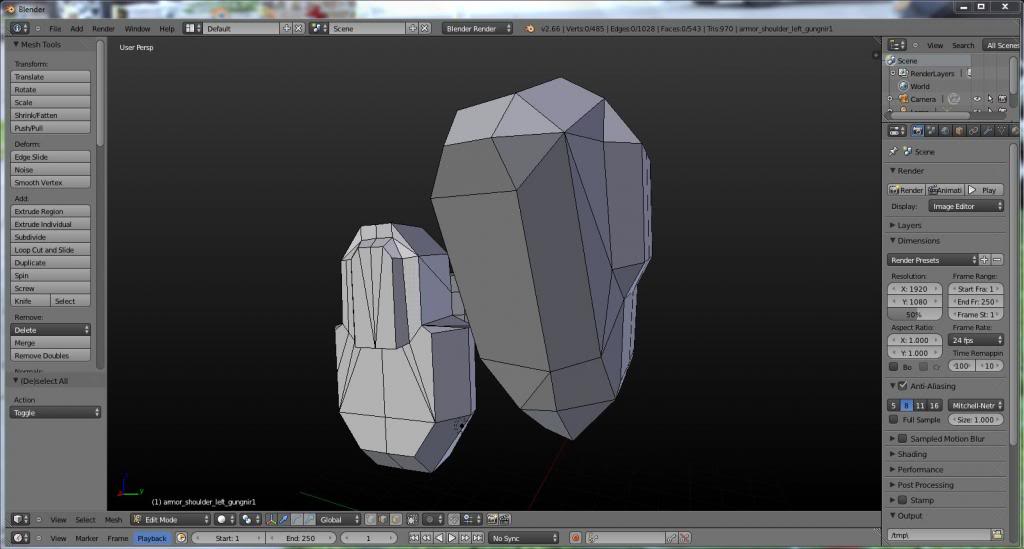The image size is (1024, 549).
Task: Enable the Stamp checkbox
Action: pos(903,500)
